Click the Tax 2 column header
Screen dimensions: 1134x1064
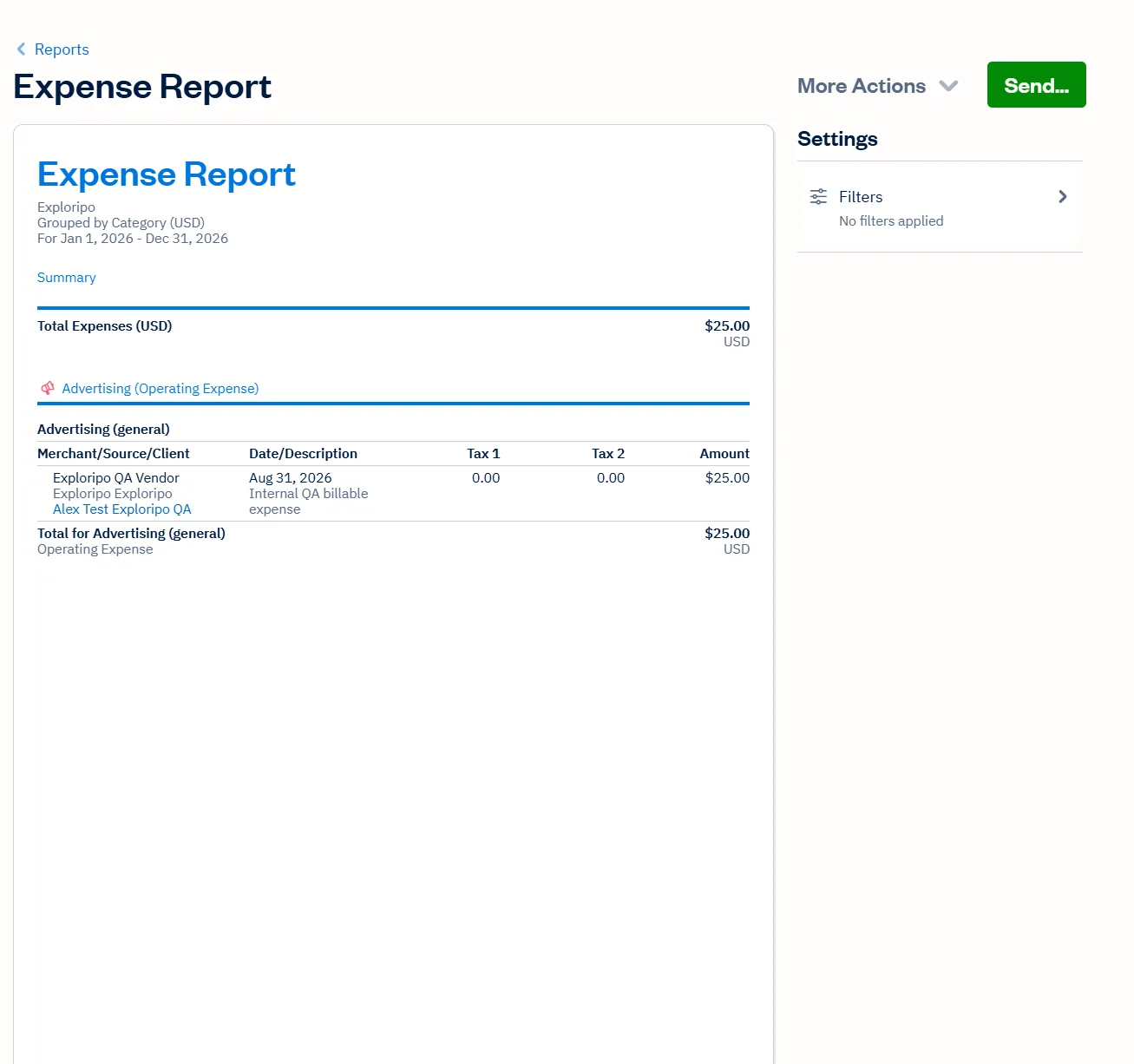tap(608, 454)
